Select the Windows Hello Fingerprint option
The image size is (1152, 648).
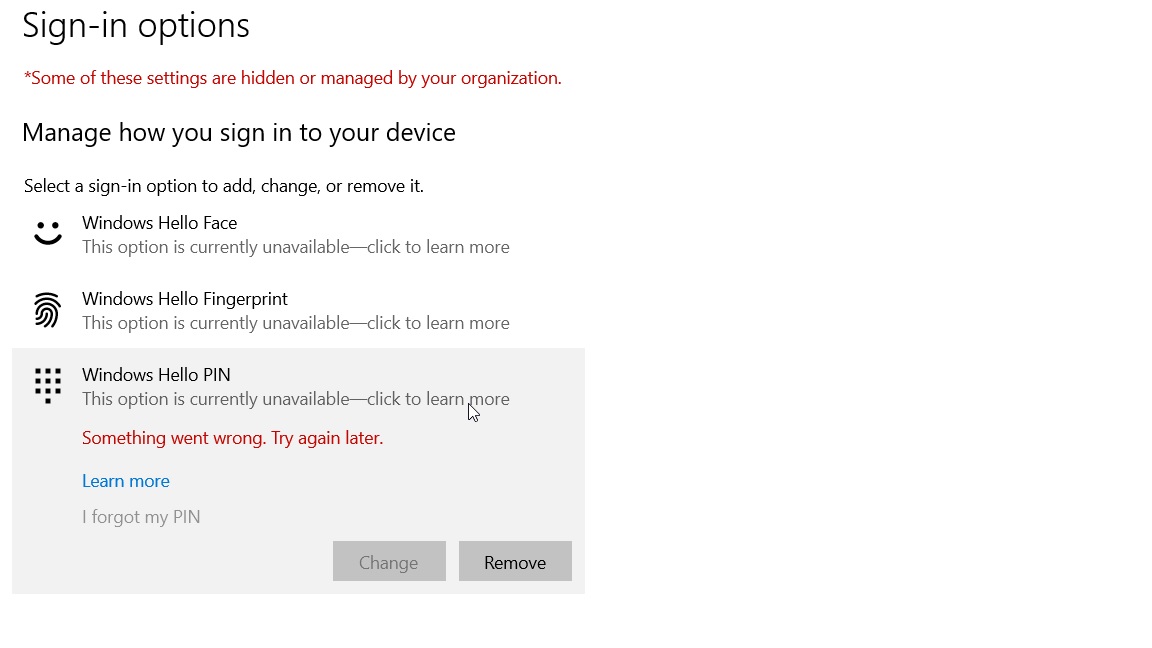pos(298,310)
